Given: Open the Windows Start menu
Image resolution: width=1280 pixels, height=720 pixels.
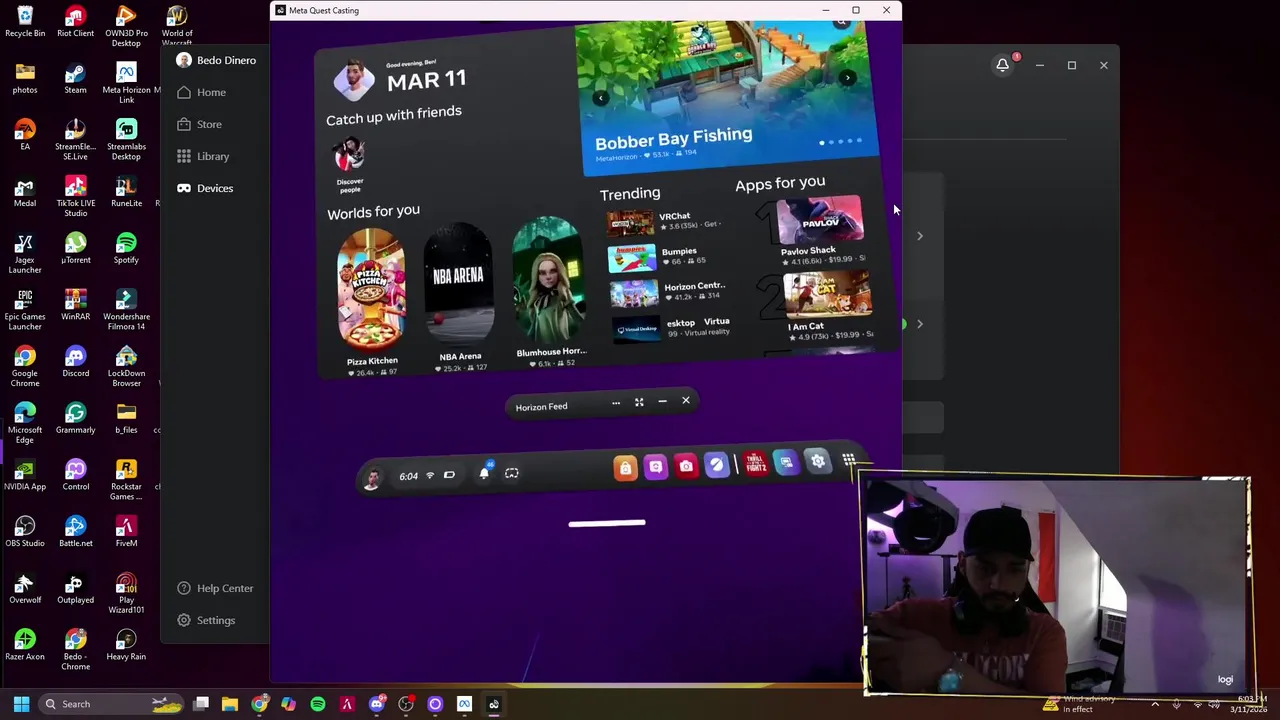Looking at the screenshot, I should tap(21, 704).
